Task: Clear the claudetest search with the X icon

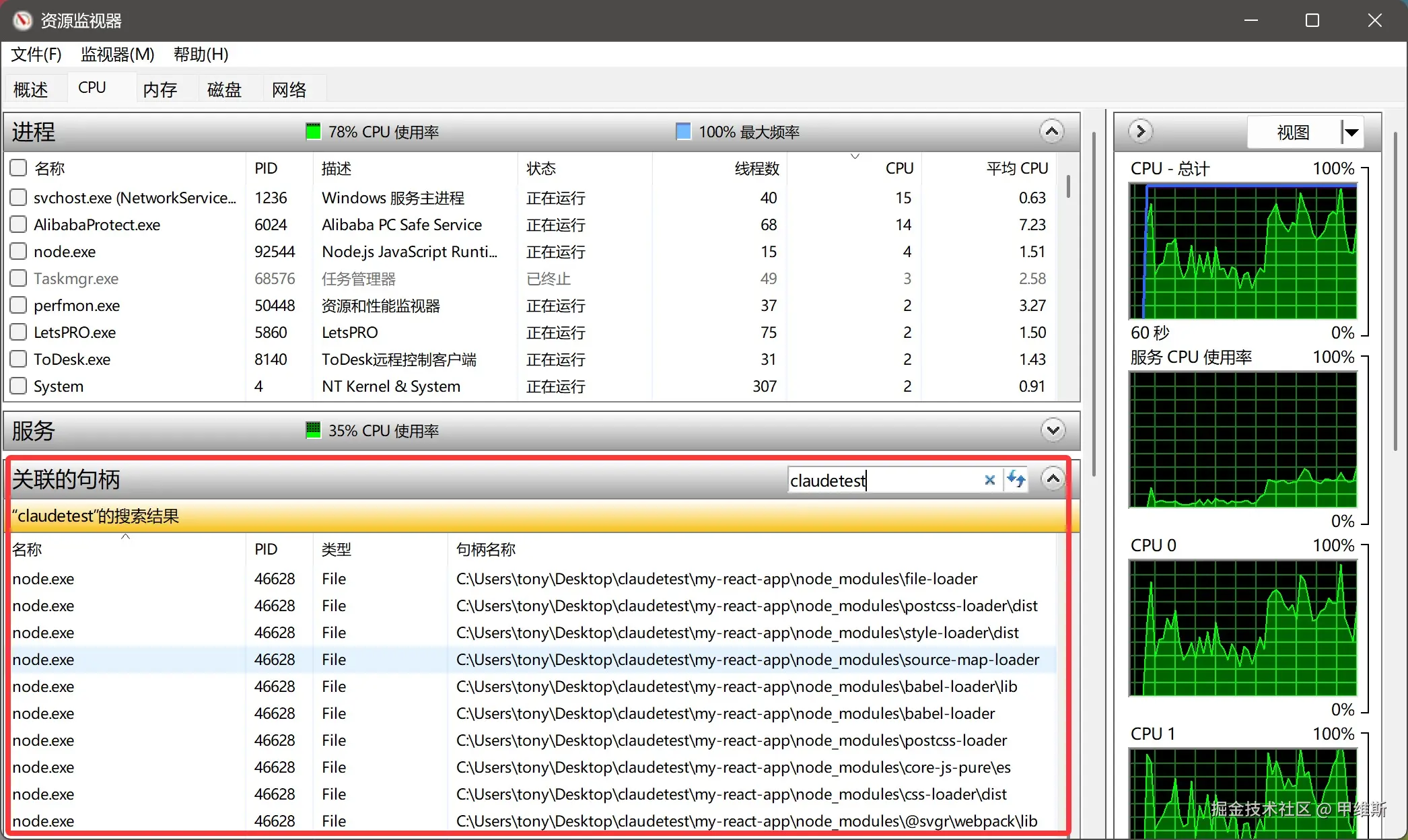Action: 989,480
